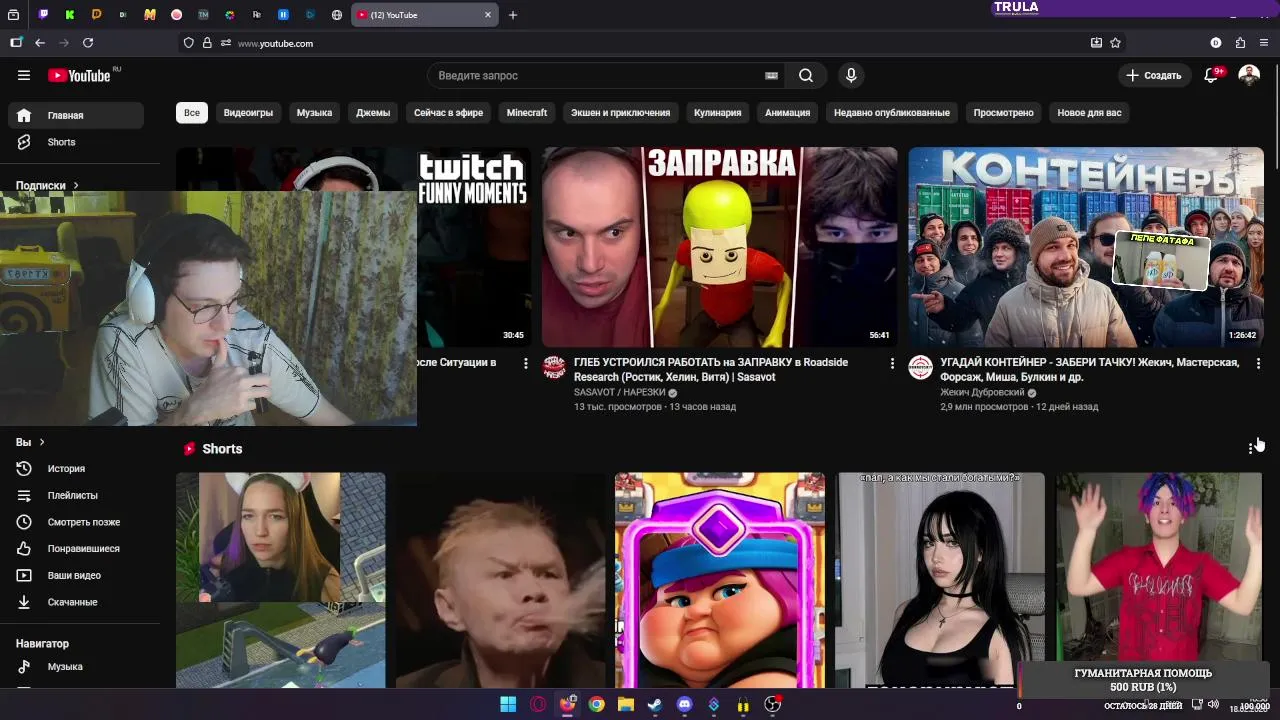Screen dimensions: 1280x720
Task: Open more options for the ЗАПРАВКА video
Action: pos(892,364)
